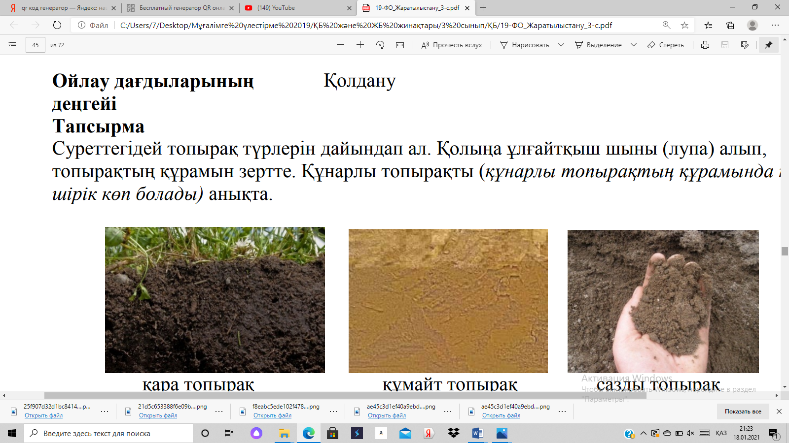Click the black soil (қара топырақ) image
Screen dimensions: 789x443
tap(215, 300)
